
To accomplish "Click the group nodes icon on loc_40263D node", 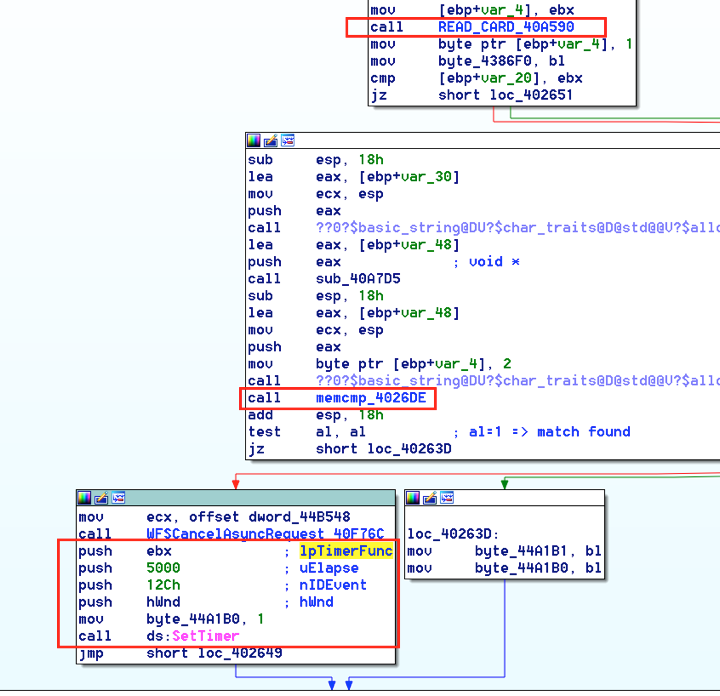I will [446, 497].
